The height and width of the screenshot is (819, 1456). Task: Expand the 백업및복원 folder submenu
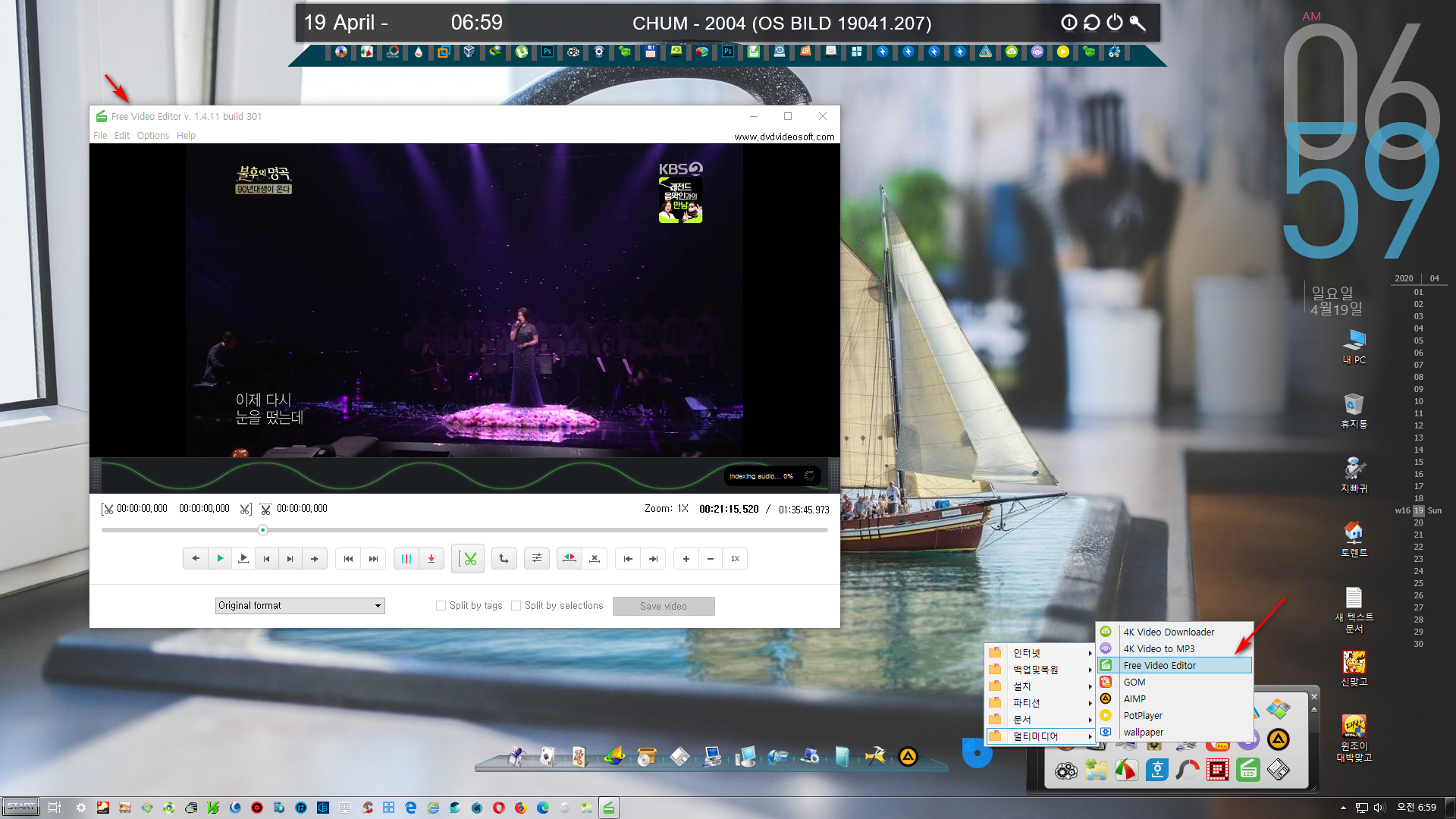tap(1040, 670)
